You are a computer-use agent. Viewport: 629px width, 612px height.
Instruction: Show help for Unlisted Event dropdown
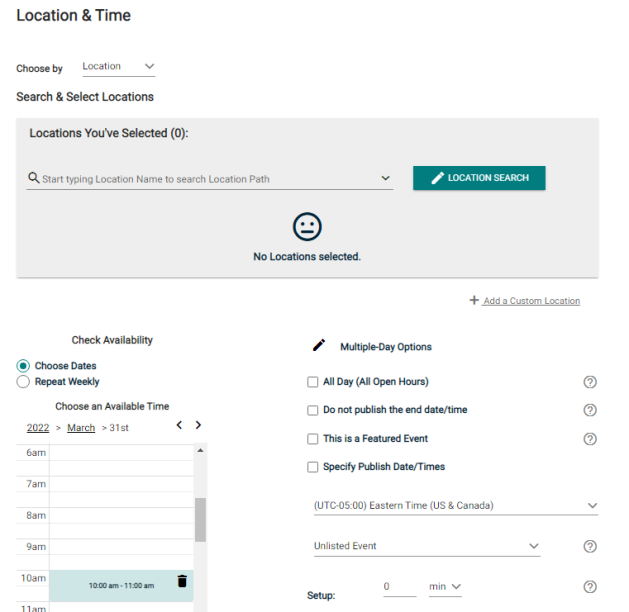point(590,546)
